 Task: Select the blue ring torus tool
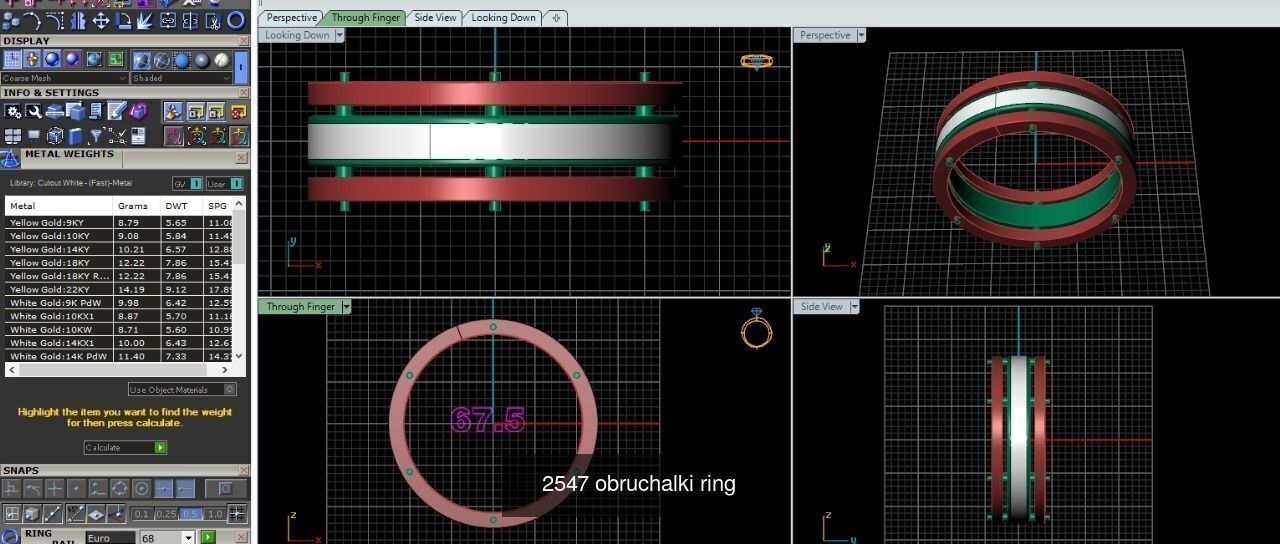click(236, 20)
